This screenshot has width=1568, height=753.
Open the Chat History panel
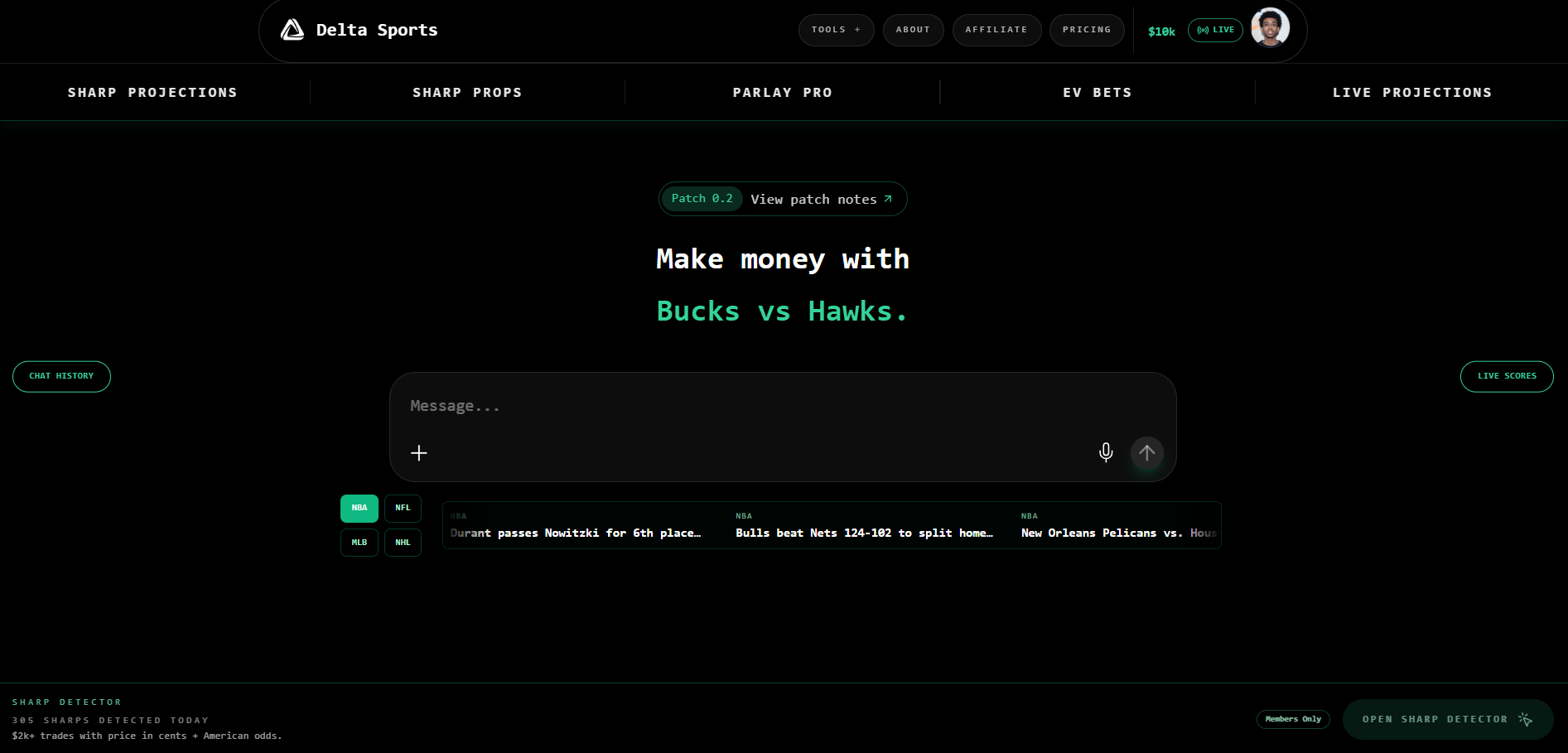(x=61, y=376)
